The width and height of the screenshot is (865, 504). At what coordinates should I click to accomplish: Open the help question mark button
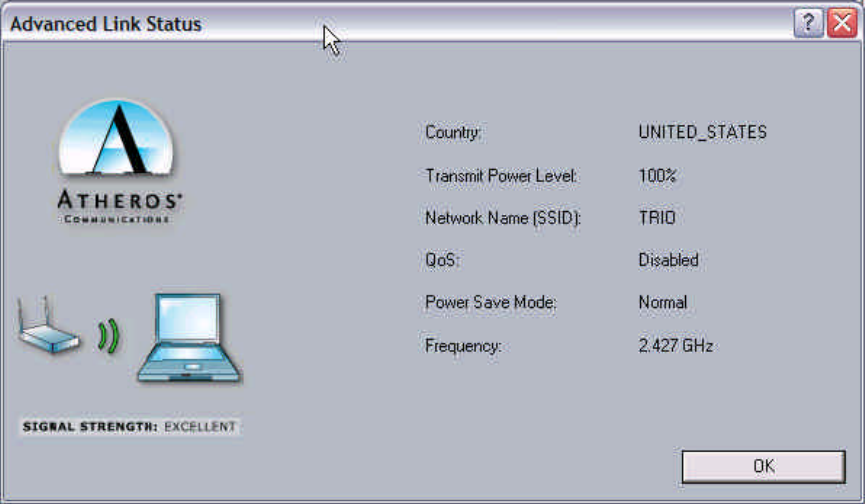tap(808, 24)
